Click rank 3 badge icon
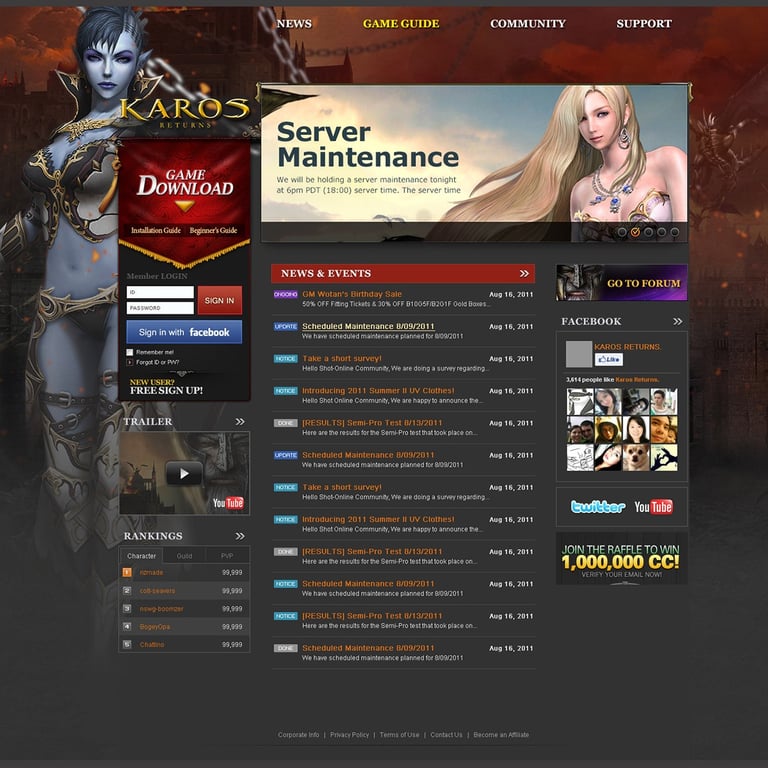Image resolution: width=768 pixels, height=768 pixels. click(127, 608)
